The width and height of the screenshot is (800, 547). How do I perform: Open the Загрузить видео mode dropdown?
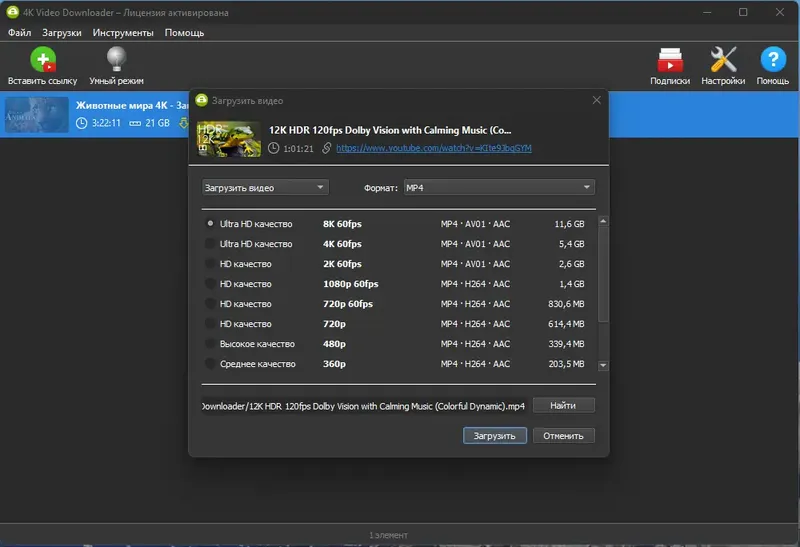265,187
